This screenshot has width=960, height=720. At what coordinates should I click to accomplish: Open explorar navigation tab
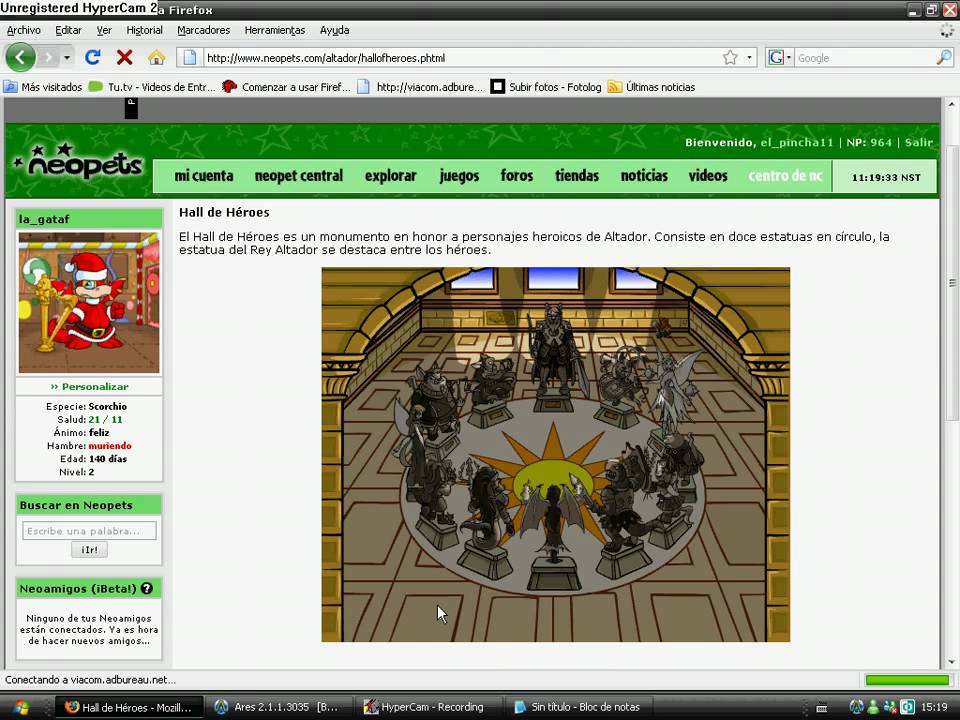391,176
